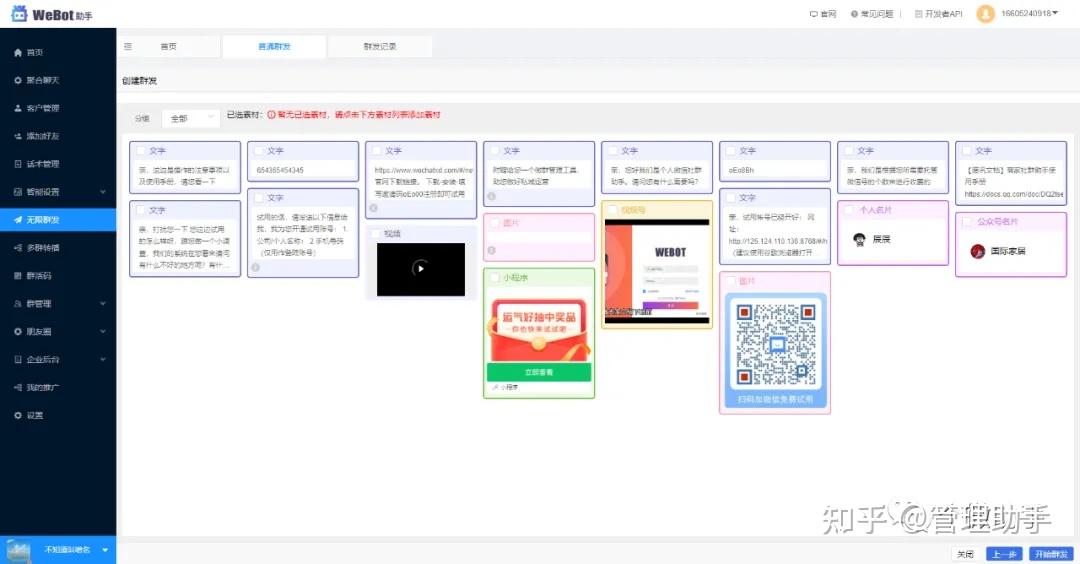
Task: Click the 开始群发 button
Action: [1051, 554]
